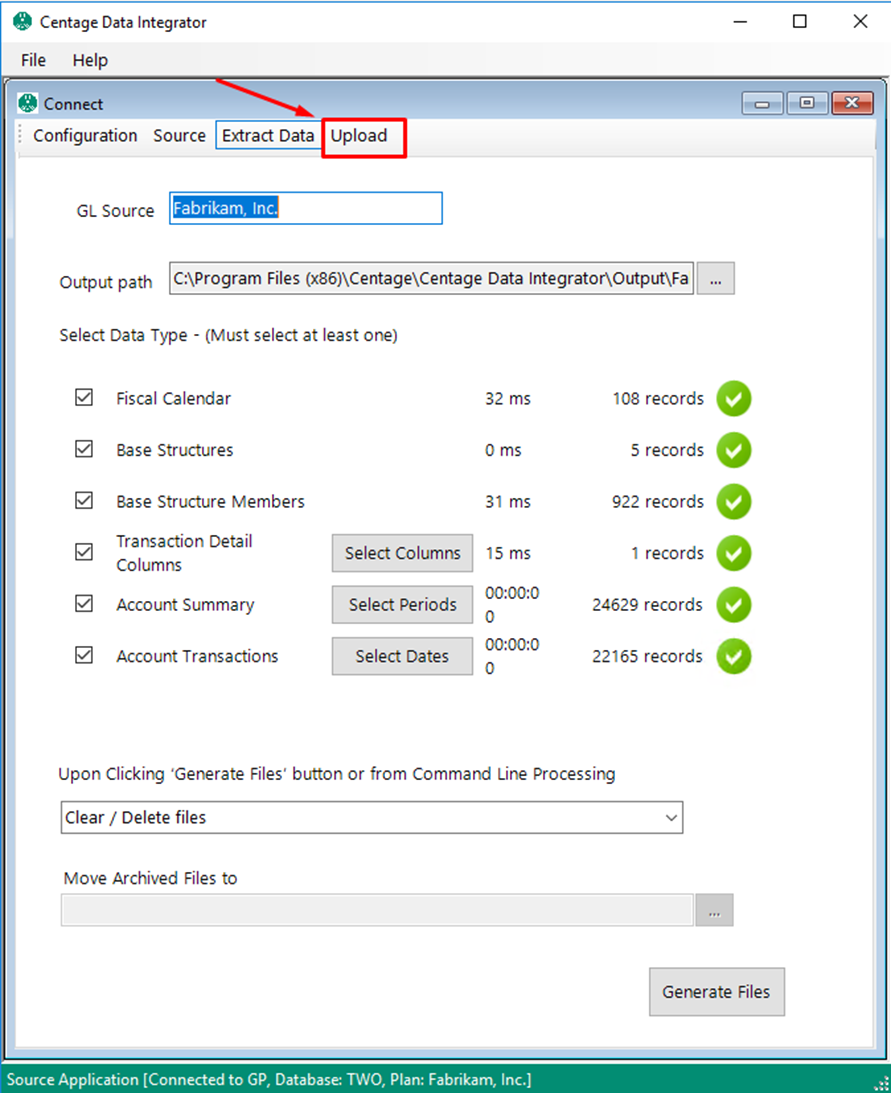Click the Base Structure Members green checkmark

(x=733, y=502)
